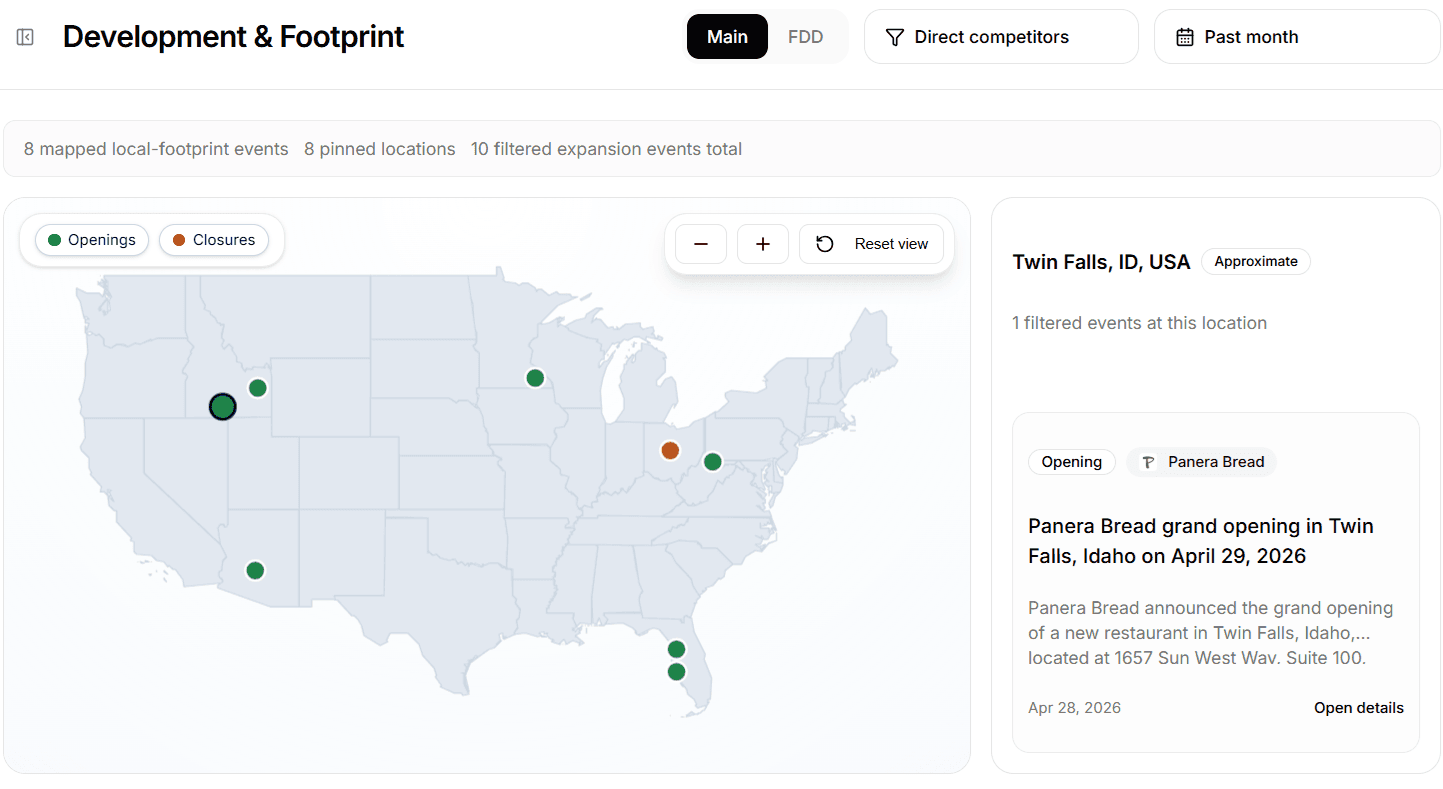Click '1 filtered events at this location'
The image size is (1443, 789).
1139,323
